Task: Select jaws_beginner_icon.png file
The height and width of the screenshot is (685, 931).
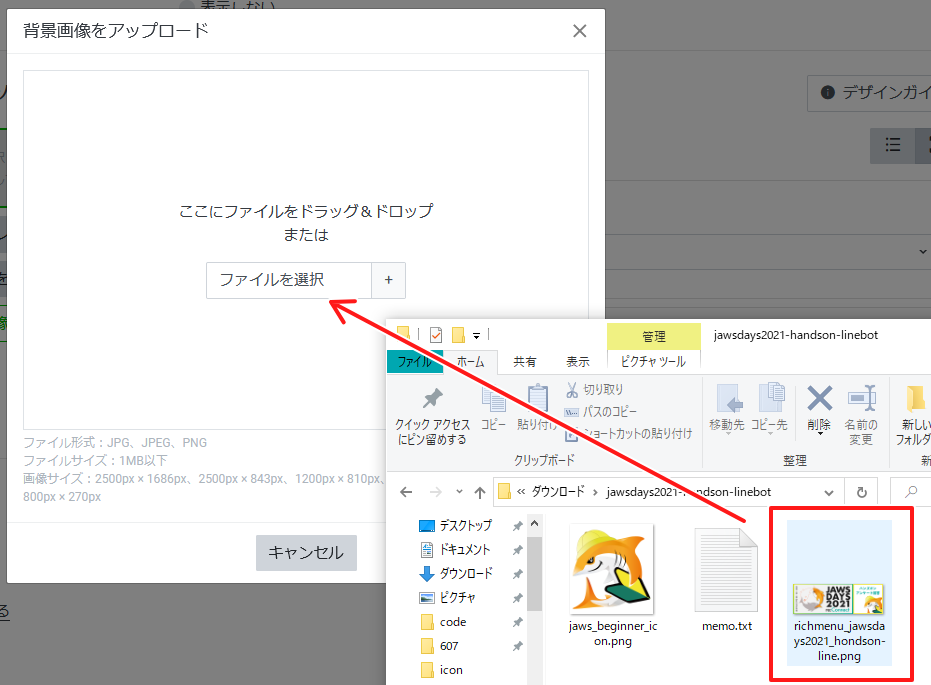Action: 612,586
